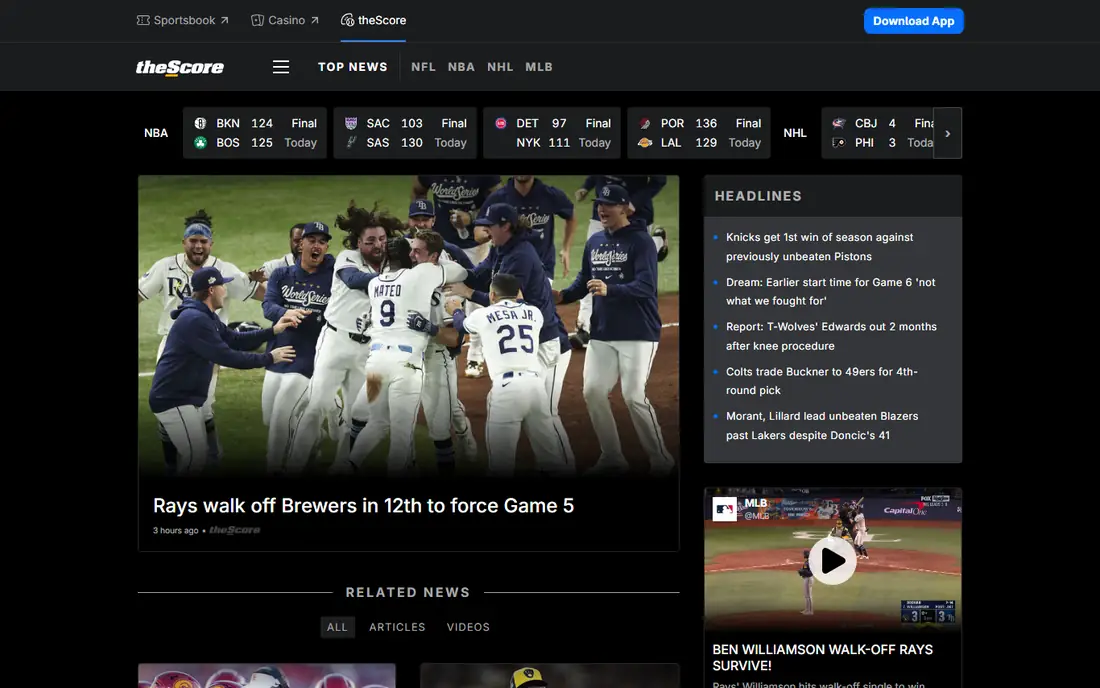
Task: Click theScore source label under headline
Action: [x=235, y=530]
